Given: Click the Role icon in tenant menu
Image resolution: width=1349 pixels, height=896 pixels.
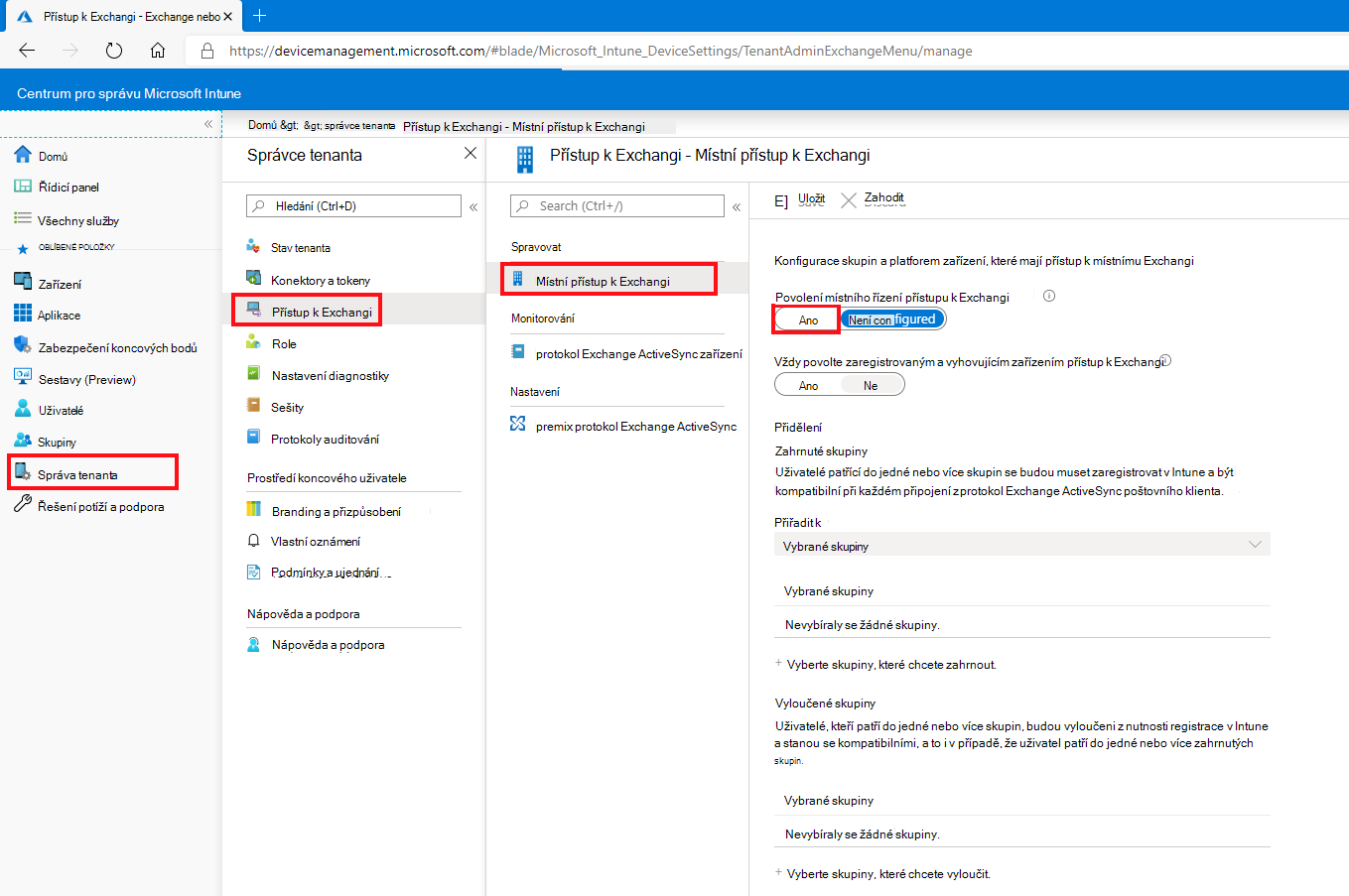Looking at the screenshot, I should click(x=254, y=343).
